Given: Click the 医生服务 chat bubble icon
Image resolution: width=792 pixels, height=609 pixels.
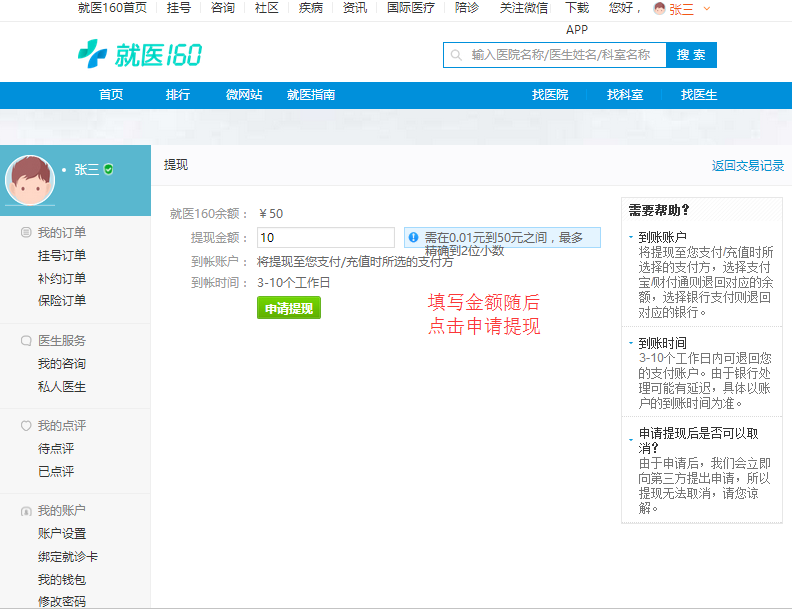Looking at the screenshot, I should coord(26,341).
